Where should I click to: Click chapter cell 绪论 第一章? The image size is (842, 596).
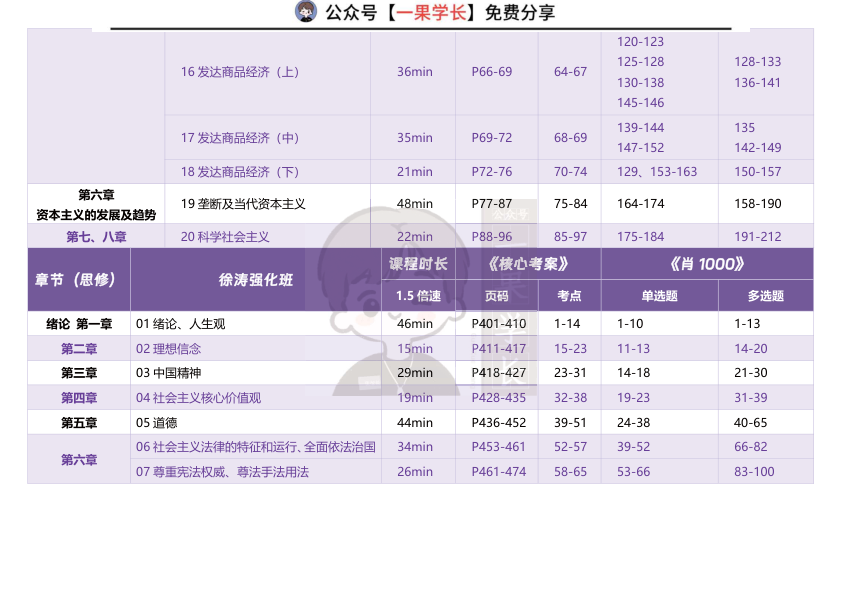(x=79, y=324)
